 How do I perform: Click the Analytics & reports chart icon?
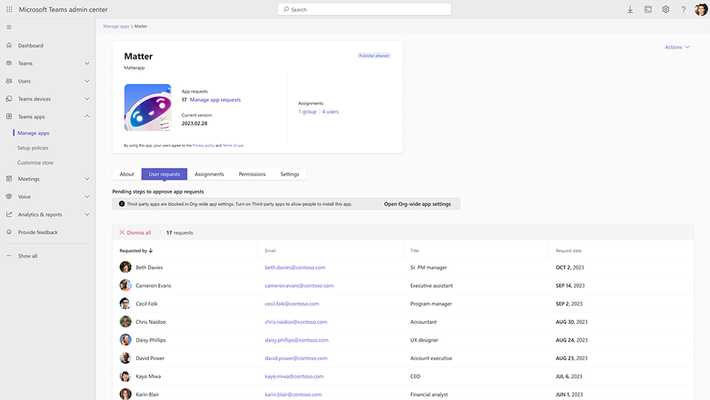coord(9,214)
